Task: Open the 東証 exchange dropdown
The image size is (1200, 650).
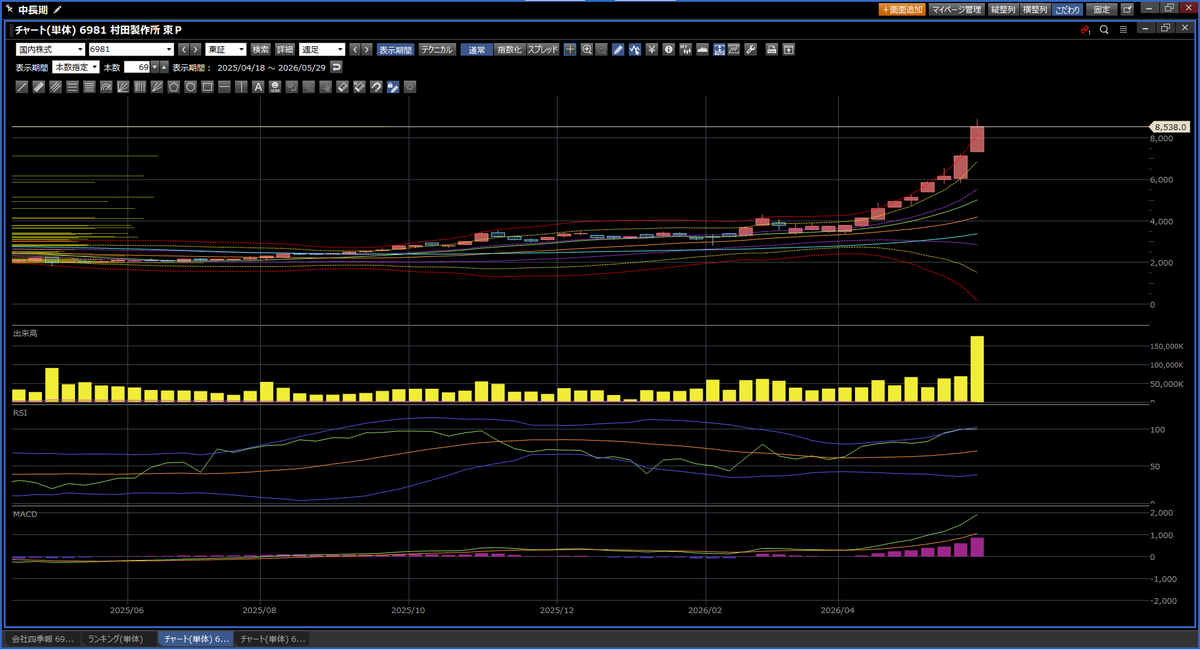Action: click(226, 49)
